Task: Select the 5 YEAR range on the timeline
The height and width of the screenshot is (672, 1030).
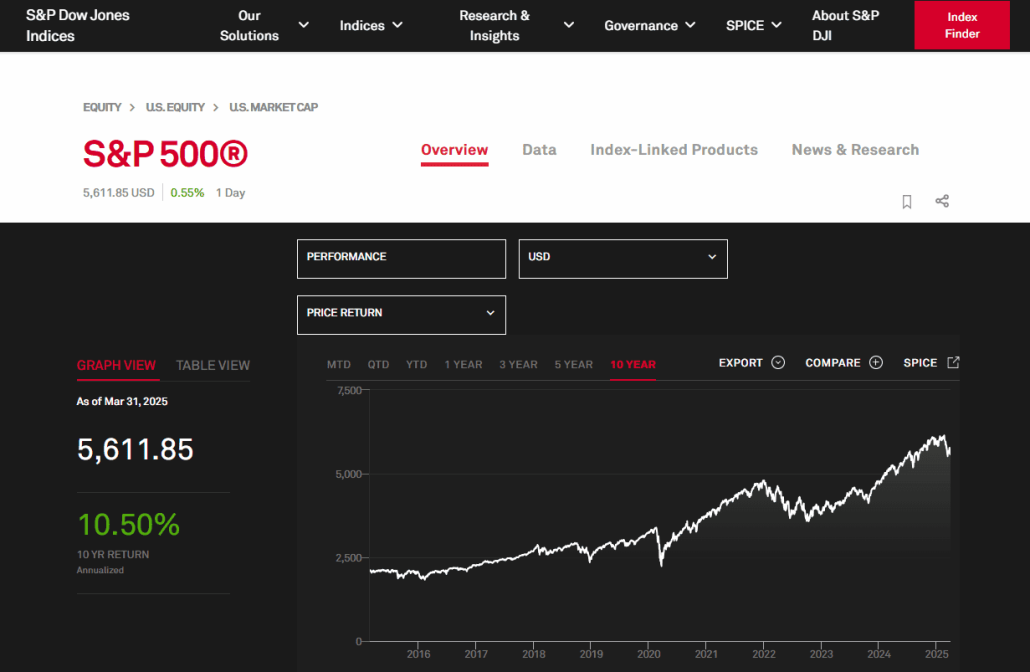Action: tap(573, 364)
